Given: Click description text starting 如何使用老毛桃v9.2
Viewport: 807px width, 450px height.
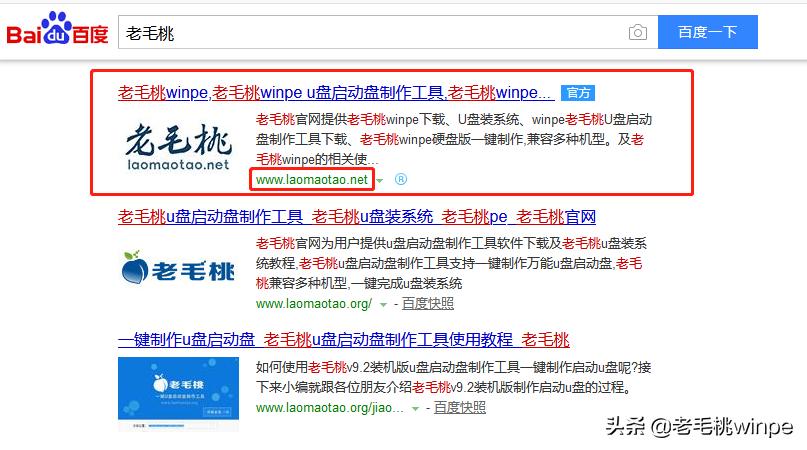Looking at the screenshot, I should coord(453,377).
